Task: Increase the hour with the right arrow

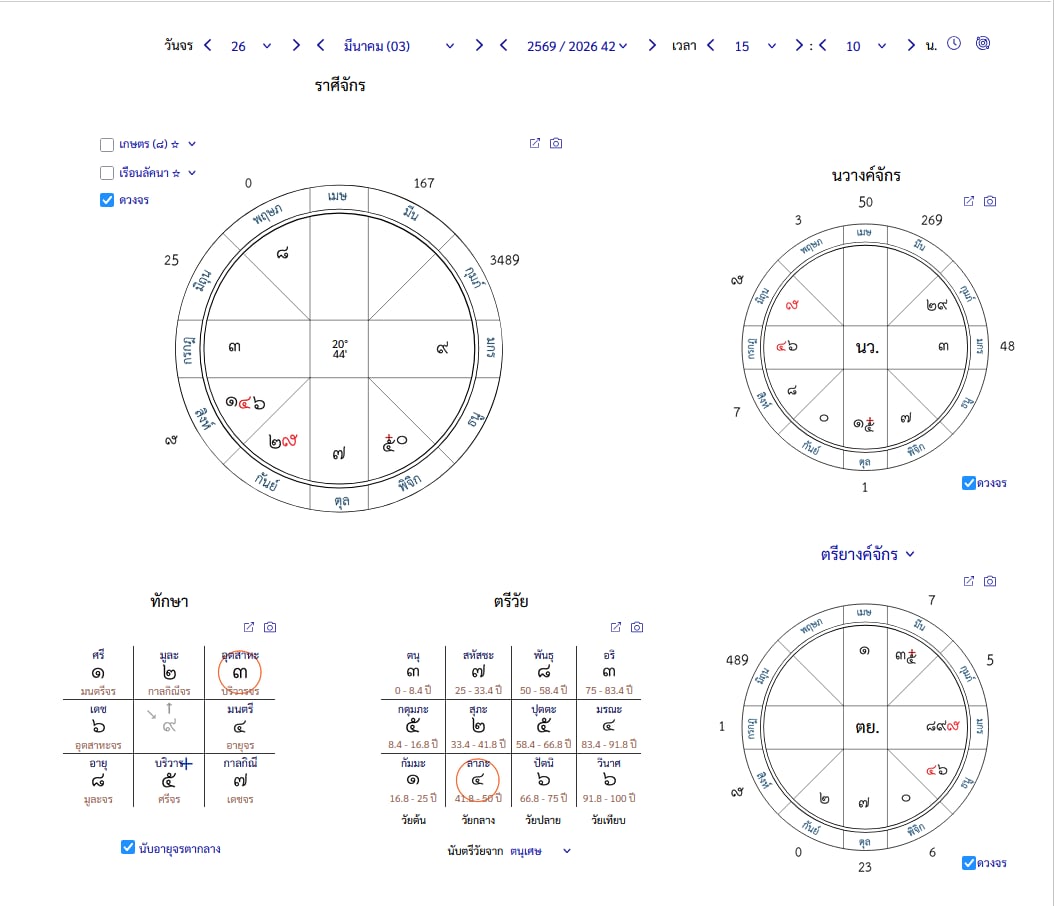Action: click(x=799, y=45)
